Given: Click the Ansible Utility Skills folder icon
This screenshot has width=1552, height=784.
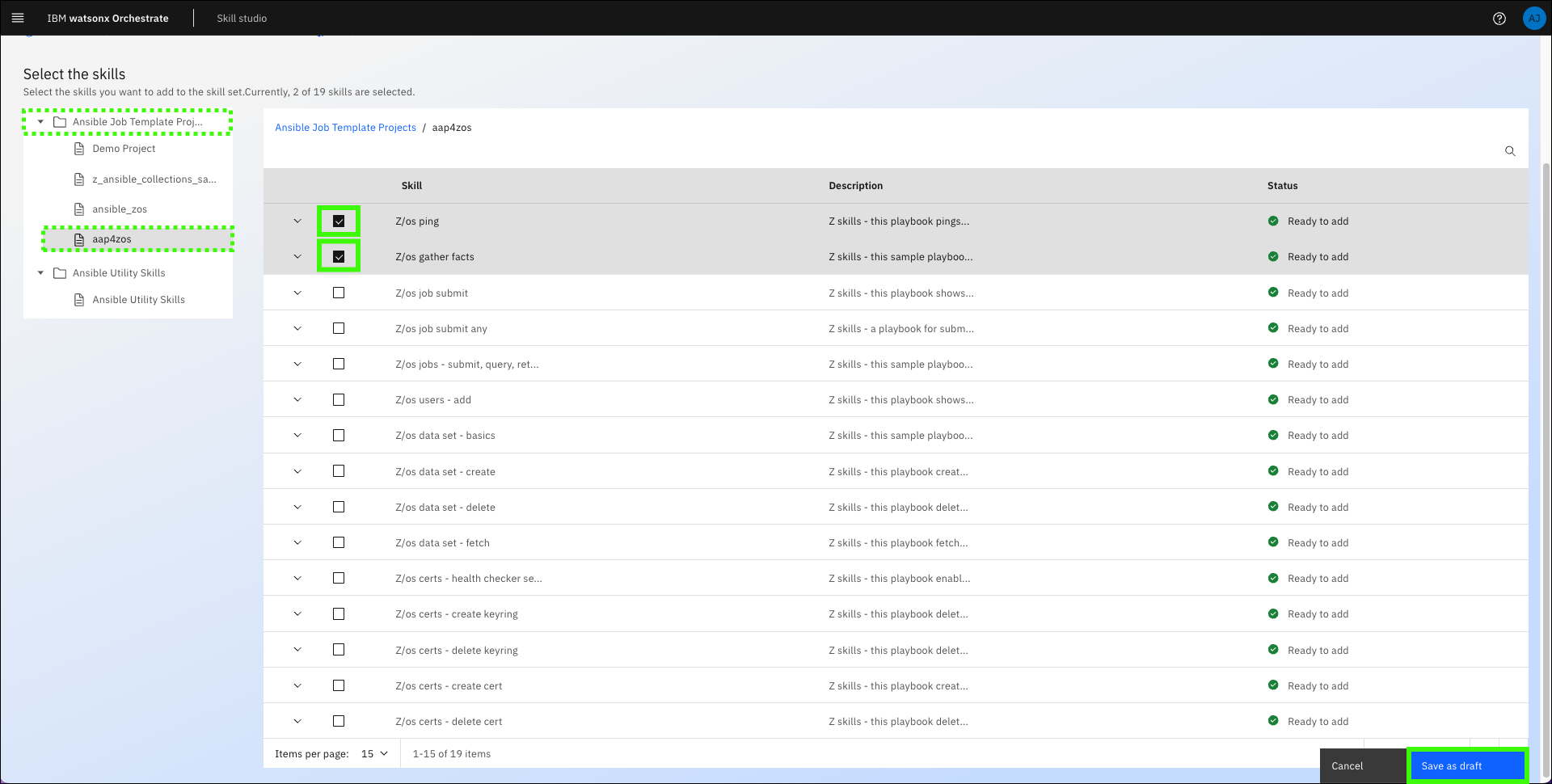Looking at the screenshot, I should click(x=60, y=273).
